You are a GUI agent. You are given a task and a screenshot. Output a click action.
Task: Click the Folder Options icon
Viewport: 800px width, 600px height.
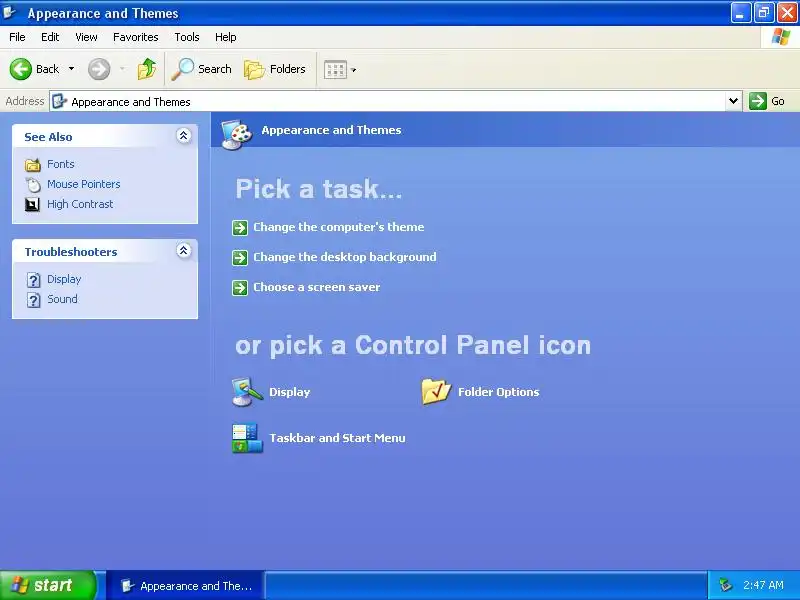point(436,392)
